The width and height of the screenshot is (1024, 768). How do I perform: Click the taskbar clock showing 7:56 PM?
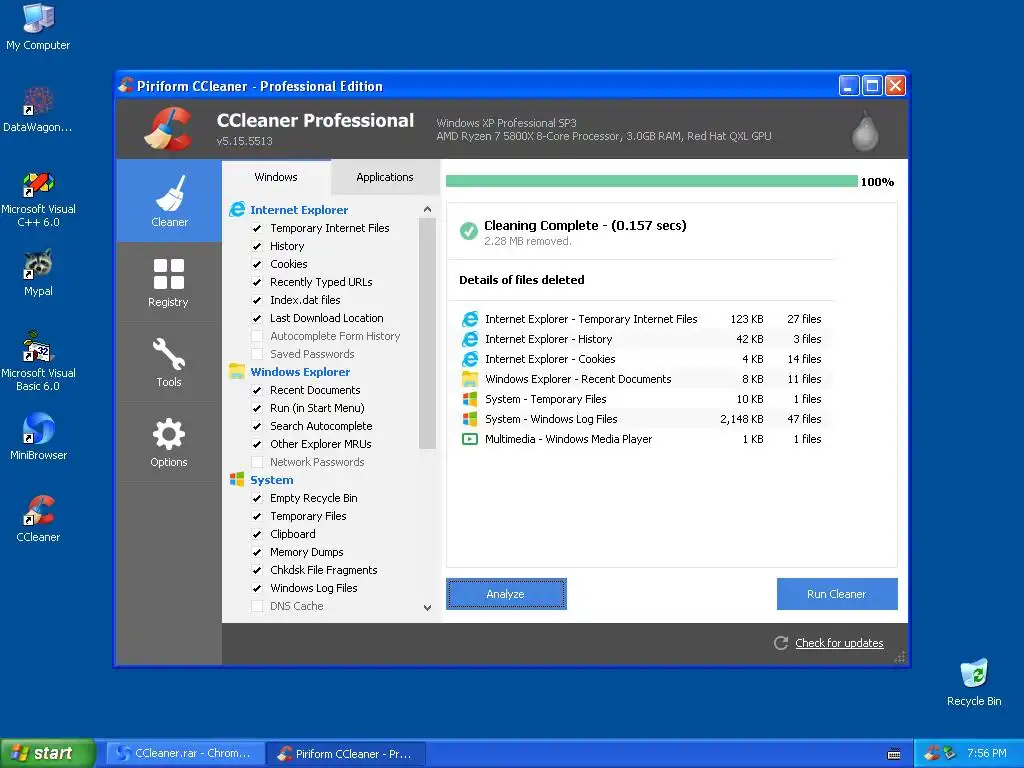click(987, 753)
